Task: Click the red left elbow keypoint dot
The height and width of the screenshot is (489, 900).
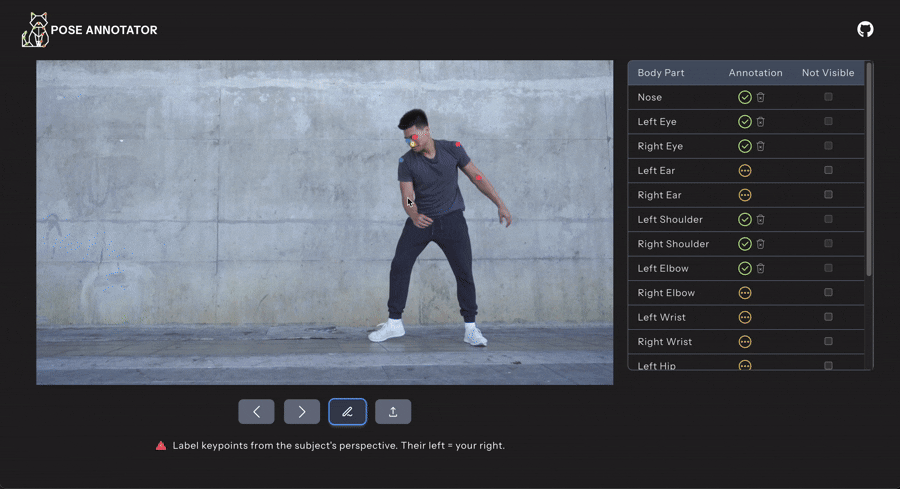Action: pyautogui.click(x=478, y=178)
